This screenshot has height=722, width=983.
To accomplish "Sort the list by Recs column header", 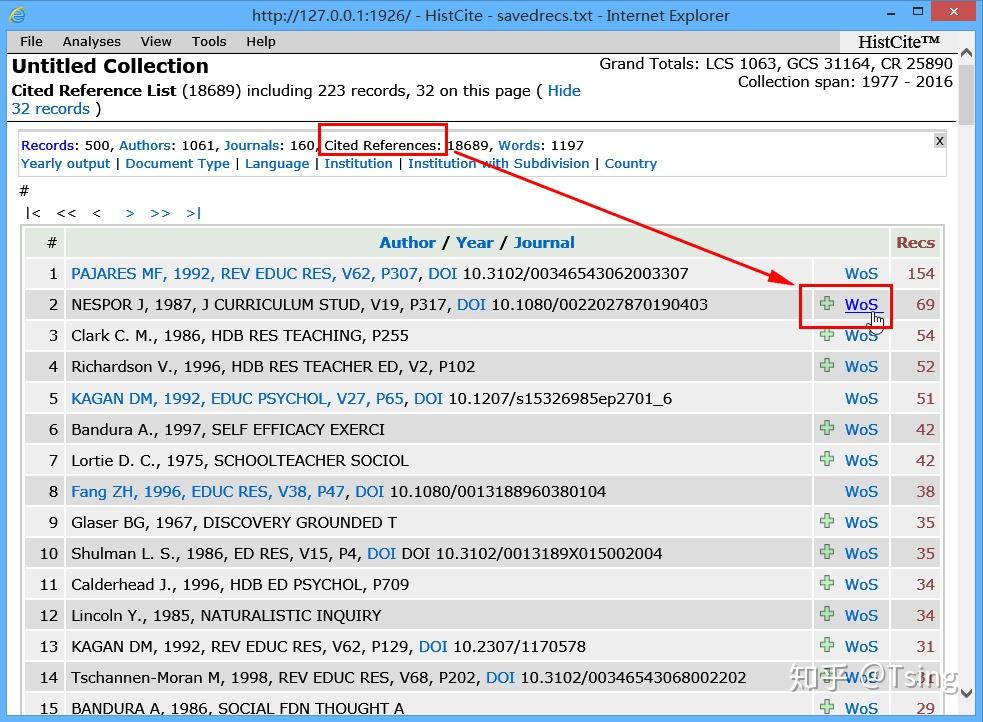I will 915,243.
